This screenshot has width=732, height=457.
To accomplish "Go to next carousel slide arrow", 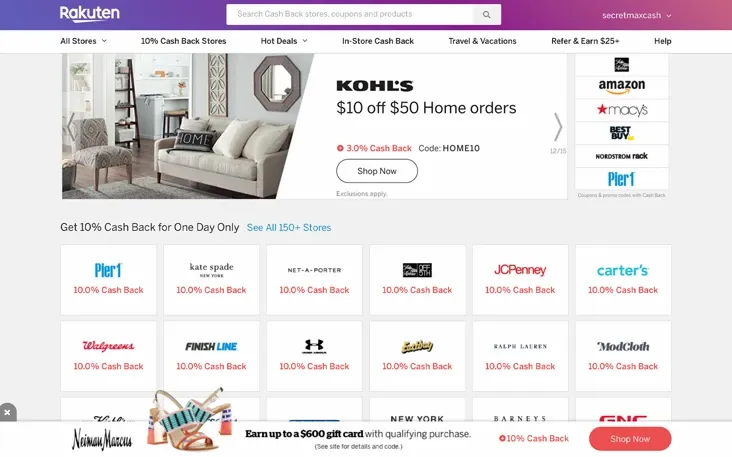I will 558,127.
